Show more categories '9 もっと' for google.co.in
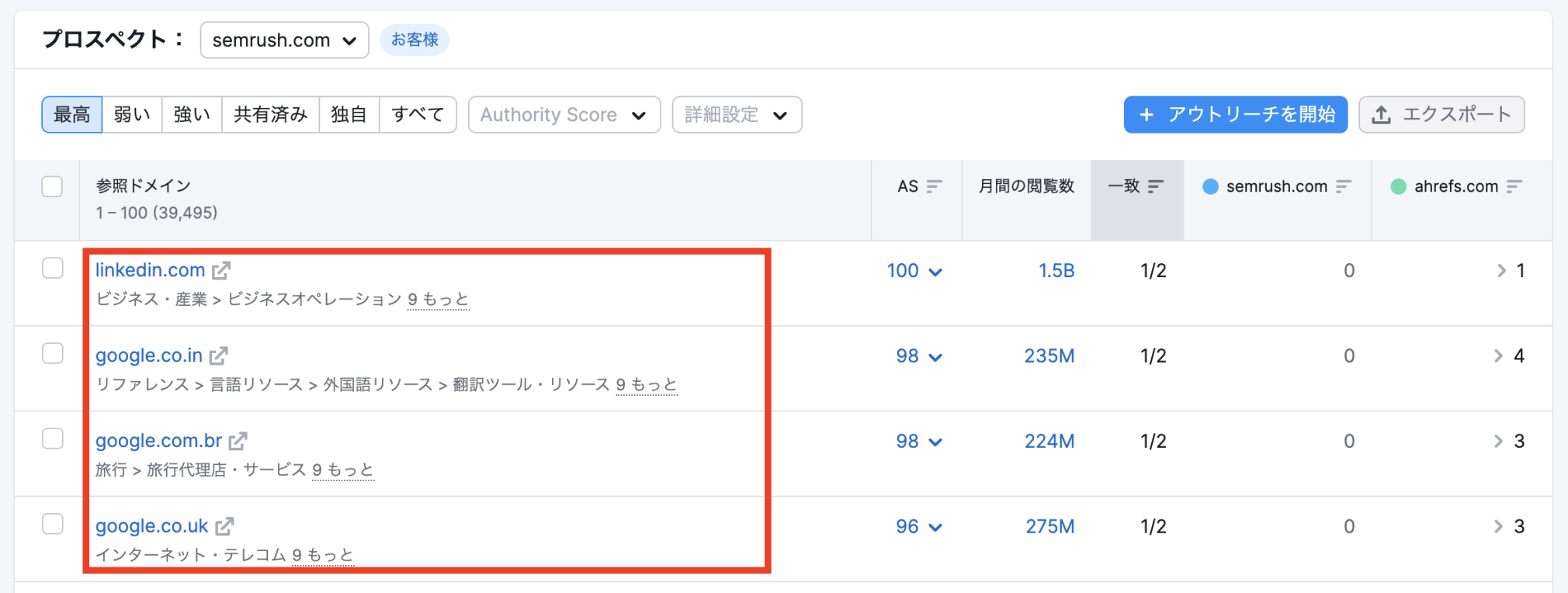Image resolution: width=1568 pixels, height=593 pixels. click(x=647, y=385)
